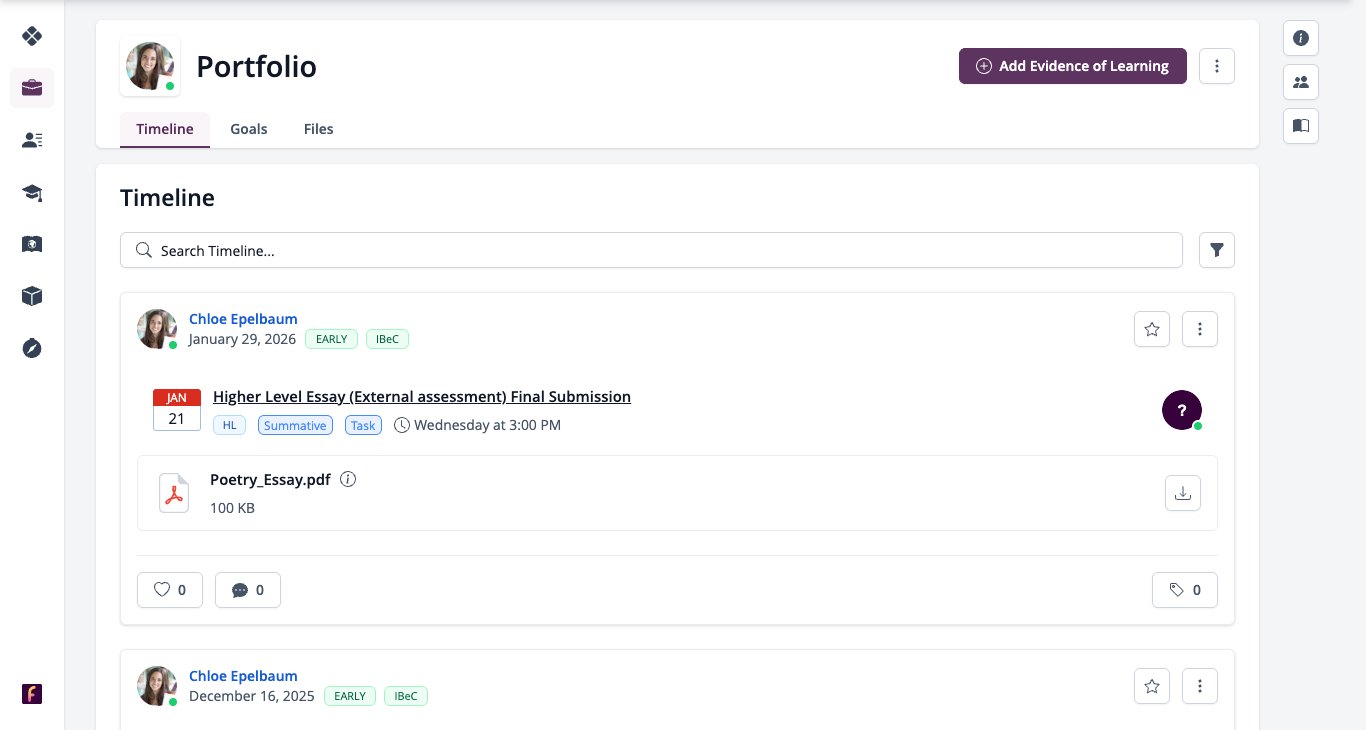Open the portfolio header three-dot menu
This screenshot has height=730, width=1366.
tap(1217, 66)
